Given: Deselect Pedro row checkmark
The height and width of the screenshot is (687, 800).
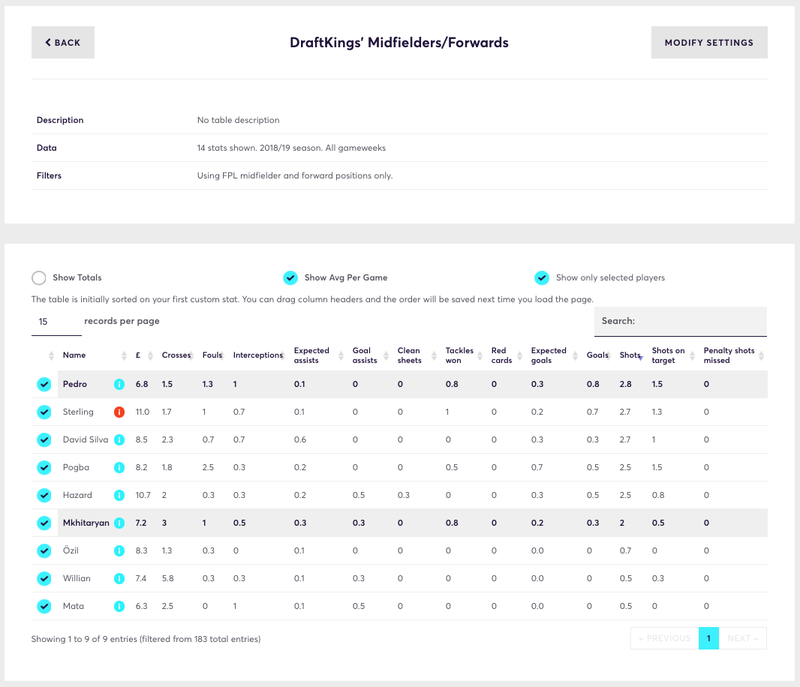Looking at the screenshot, I should coord(44,384).
